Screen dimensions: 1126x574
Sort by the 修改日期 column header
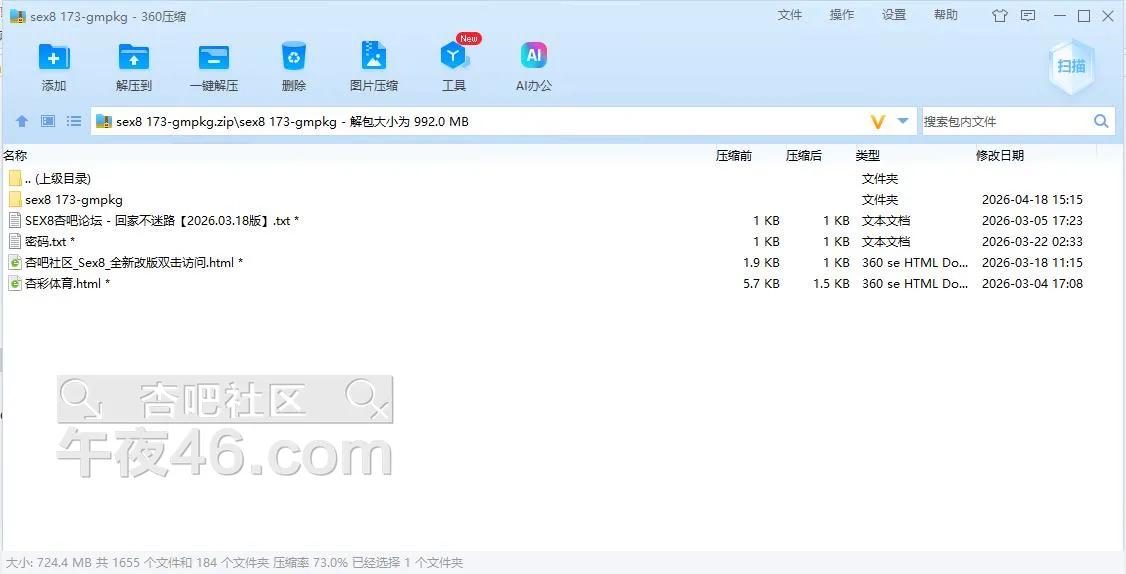pyautogui.click(x=999, y=155)
